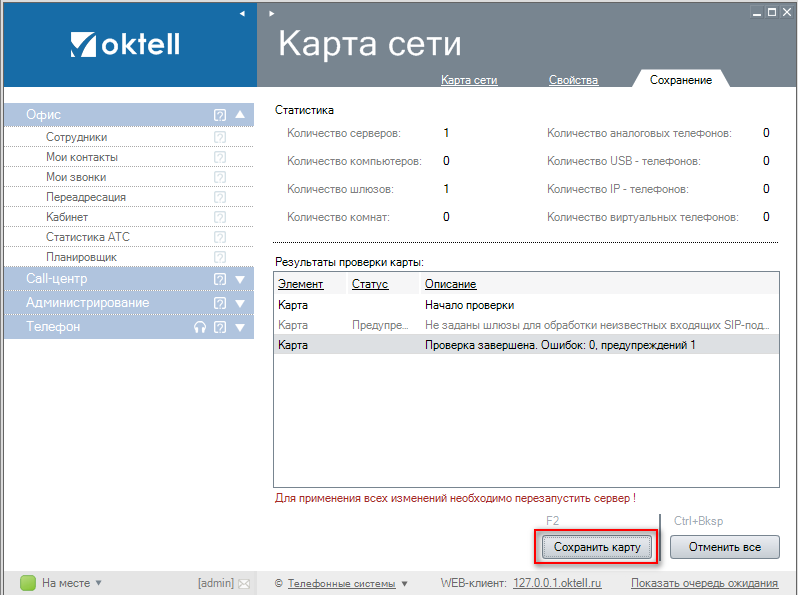
Task: Click help icon for Статистика АТС
Action: (x=220, y=238)
